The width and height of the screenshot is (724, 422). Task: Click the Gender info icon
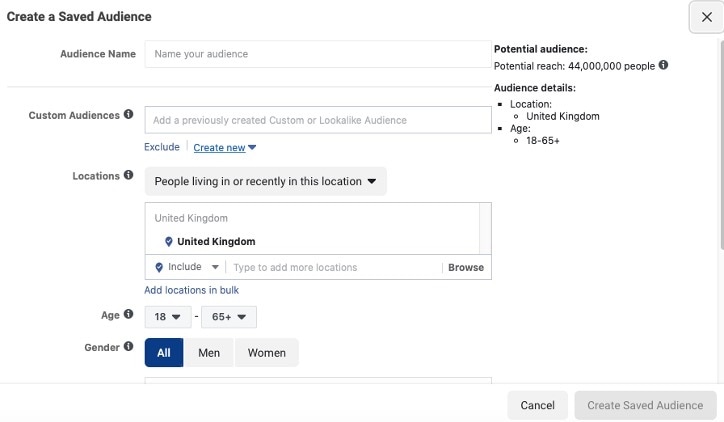[x=128, y=347]
